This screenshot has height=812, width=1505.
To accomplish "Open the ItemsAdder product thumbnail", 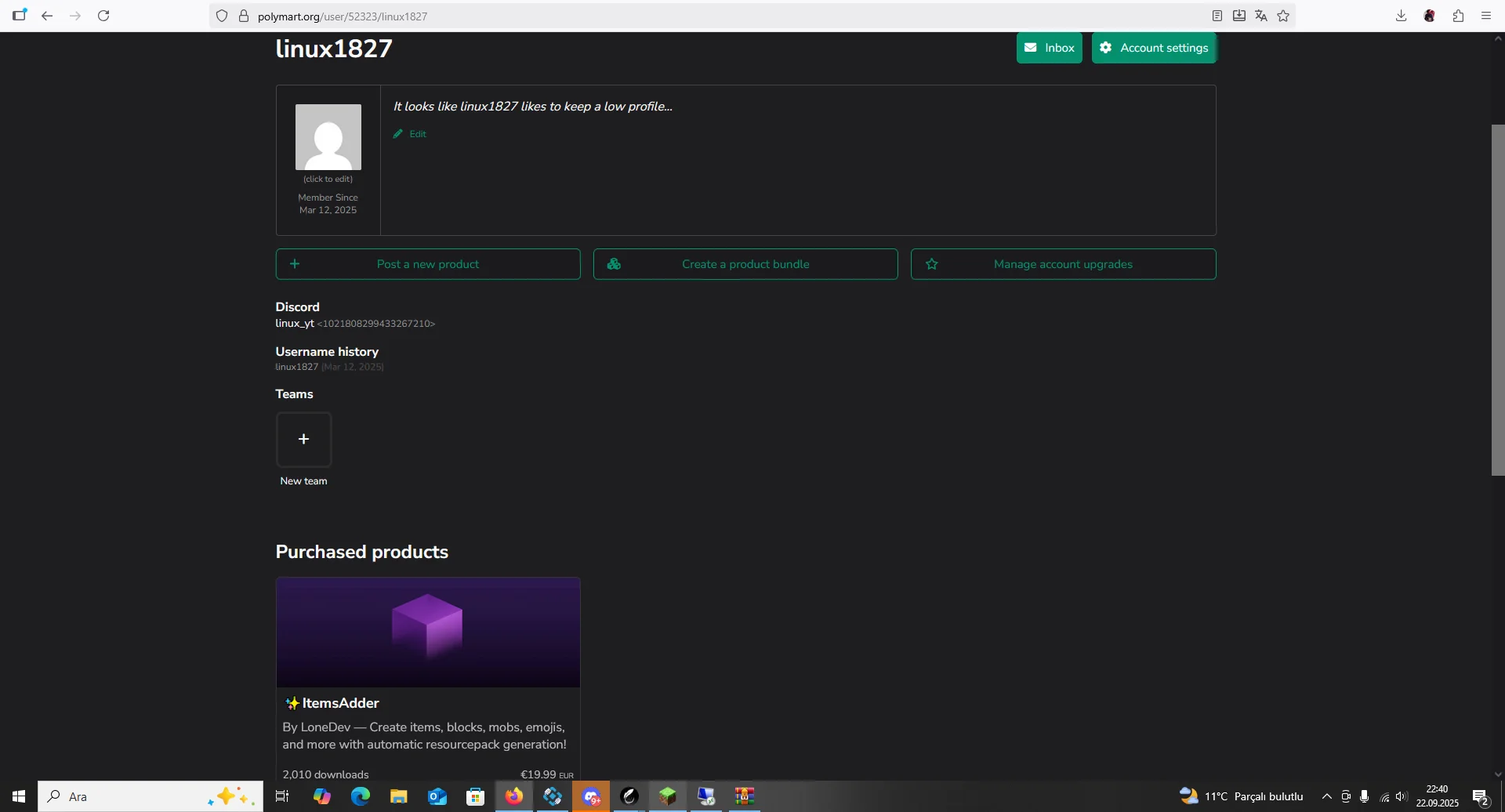I will 428,633.
